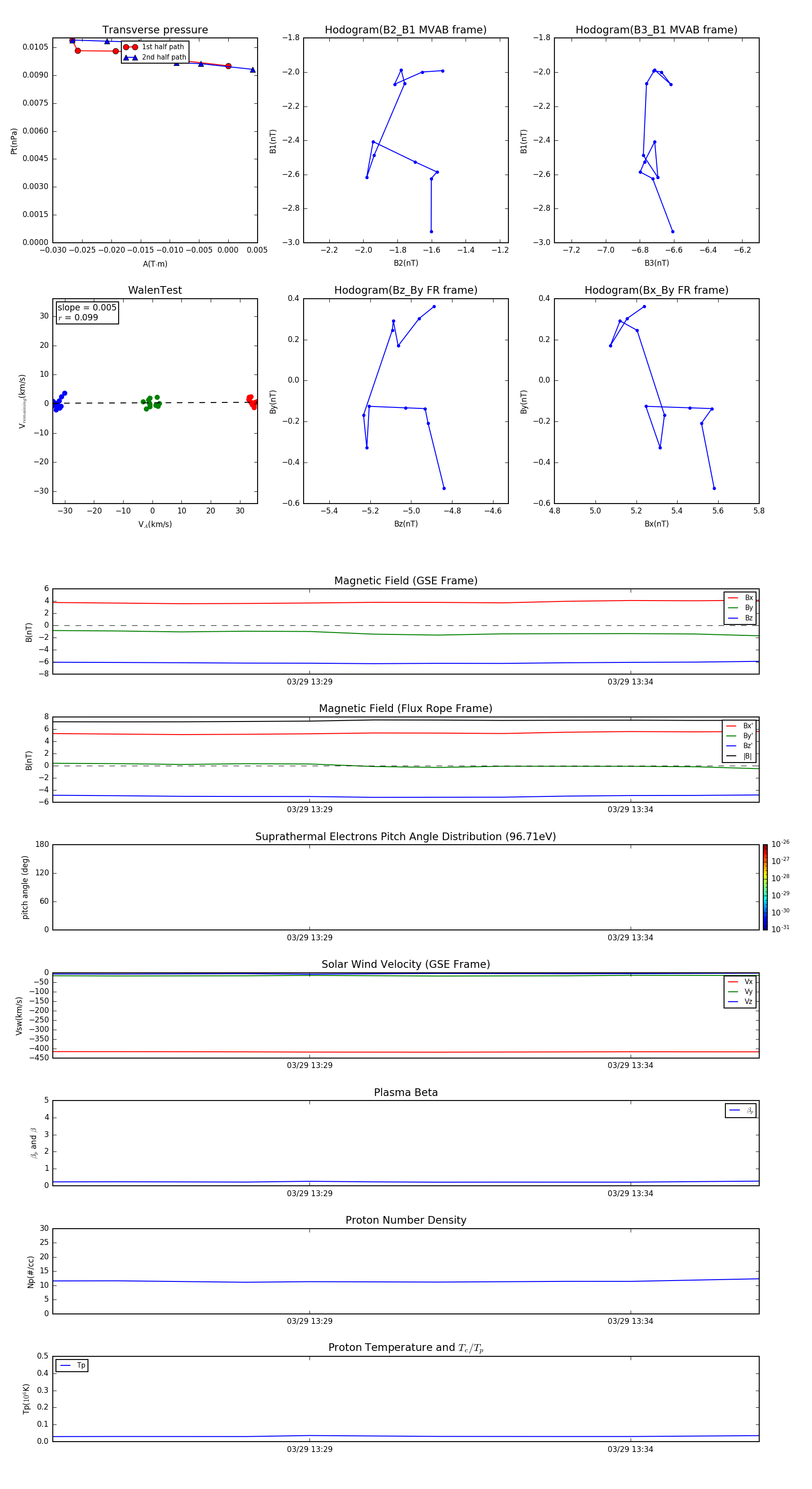This screenshot has width=812, height=1489.
Task: Click '03/29 13:34' tick under Proton Temperature panel
Action: coord(631,1449)
